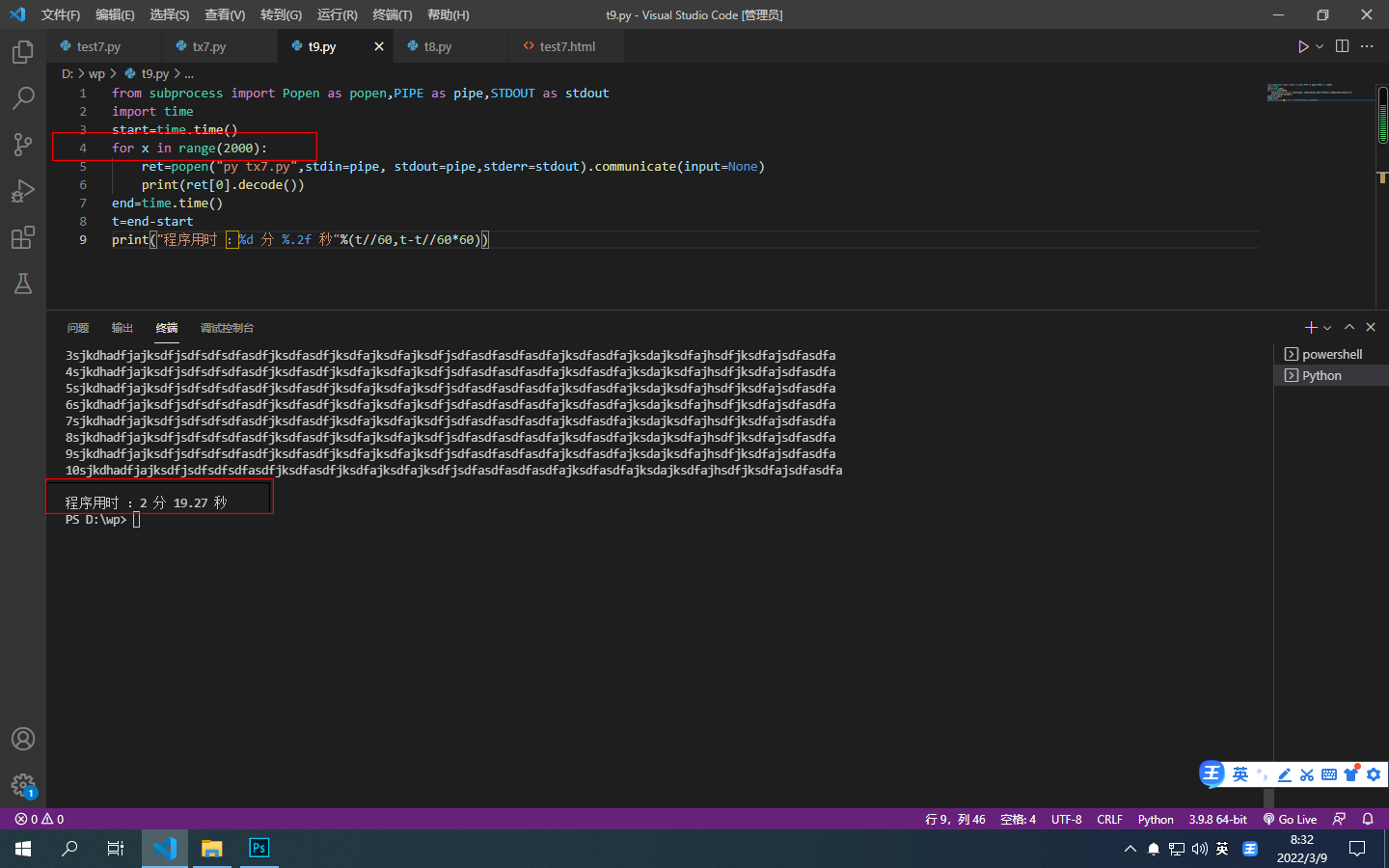Switch to the 问题 panel tab
1389x868 pixels.
pyautogui.click(x=78, y=328)
